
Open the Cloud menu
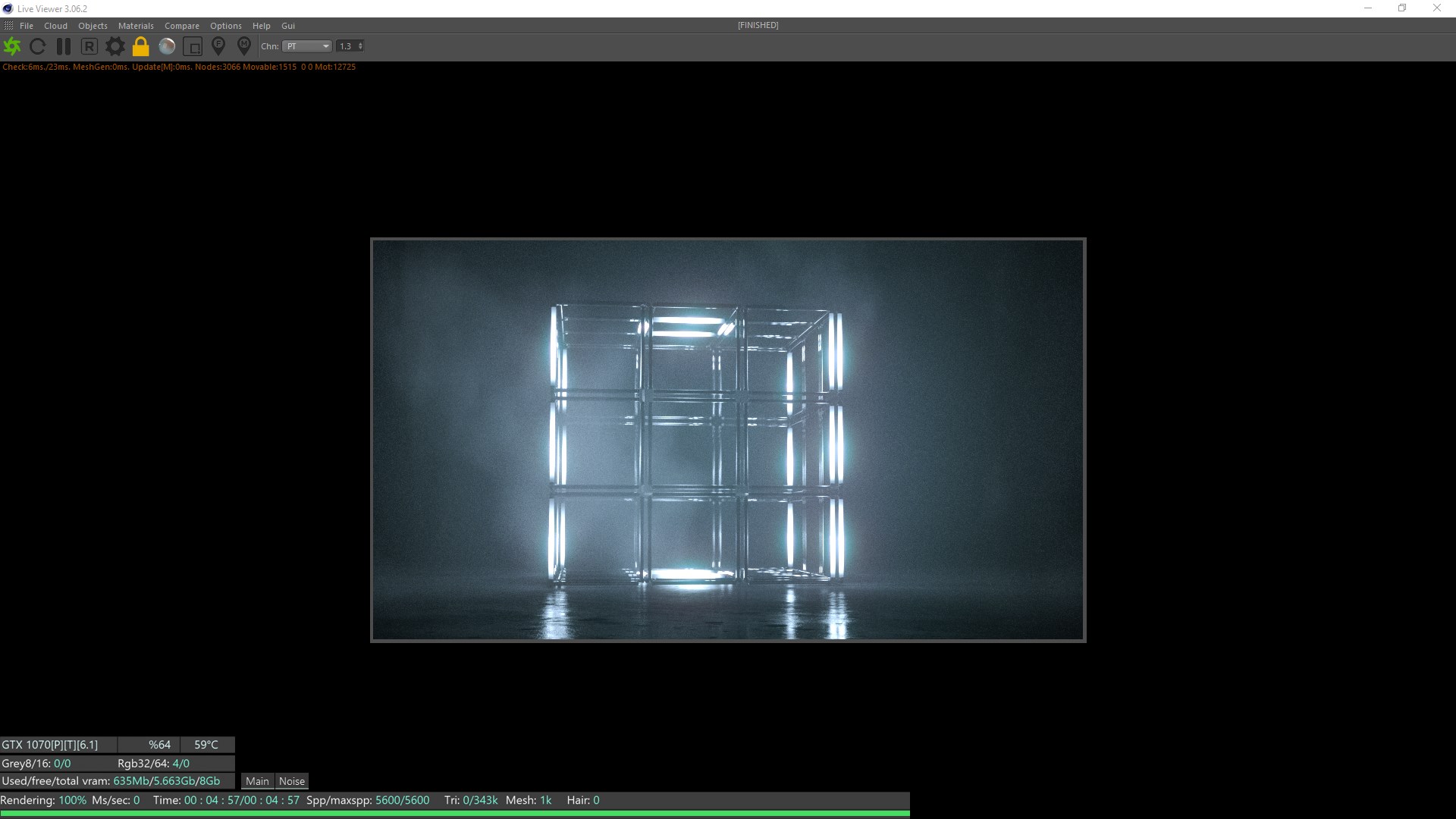tap(55, 26)
